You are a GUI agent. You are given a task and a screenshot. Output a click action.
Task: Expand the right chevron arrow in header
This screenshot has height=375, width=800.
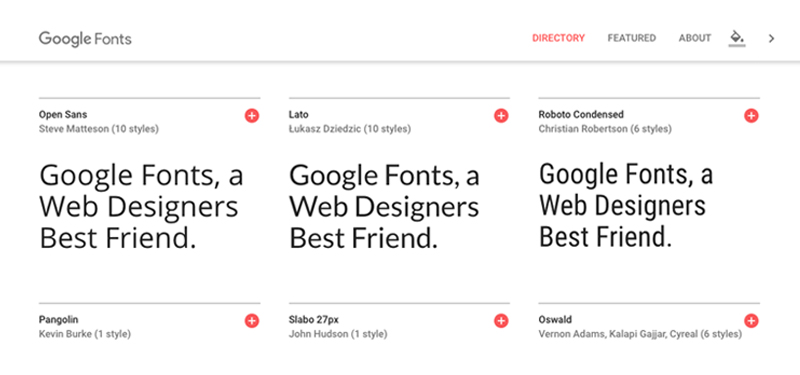point(771,38)
